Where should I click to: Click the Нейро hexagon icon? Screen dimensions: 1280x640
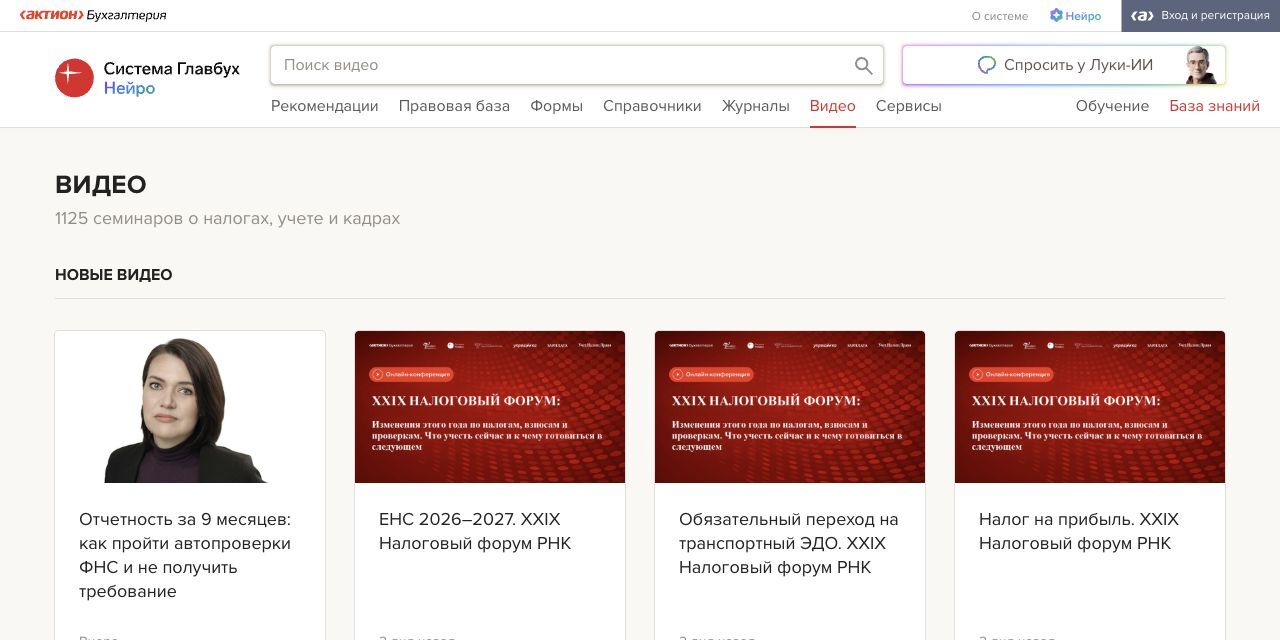[1055, 15]
